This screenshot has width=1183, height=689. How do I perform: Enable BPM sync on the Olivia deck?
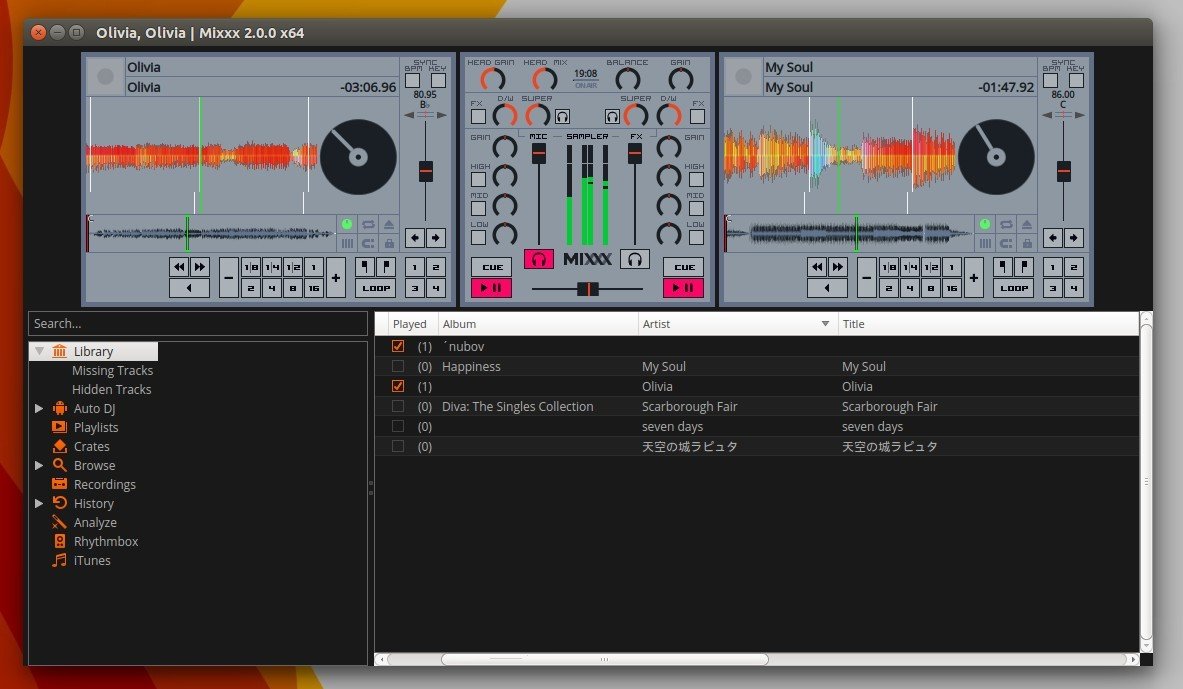tap(413, 80)
